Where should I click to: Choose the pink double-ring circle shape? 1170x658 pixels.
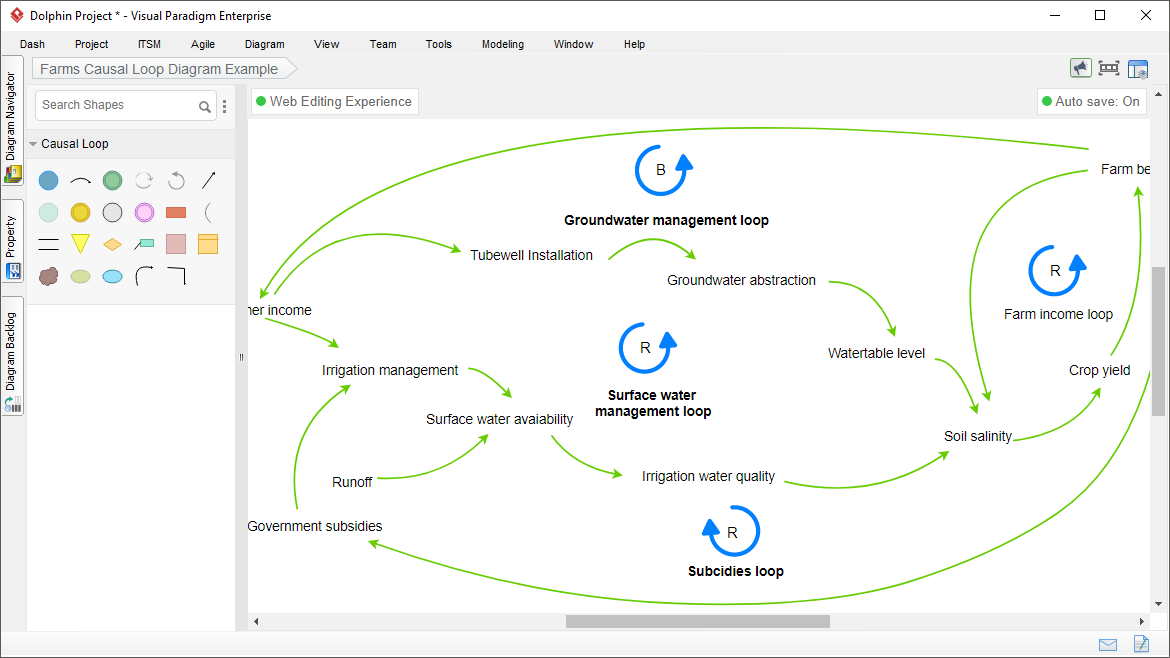click(x=144, y=213)
